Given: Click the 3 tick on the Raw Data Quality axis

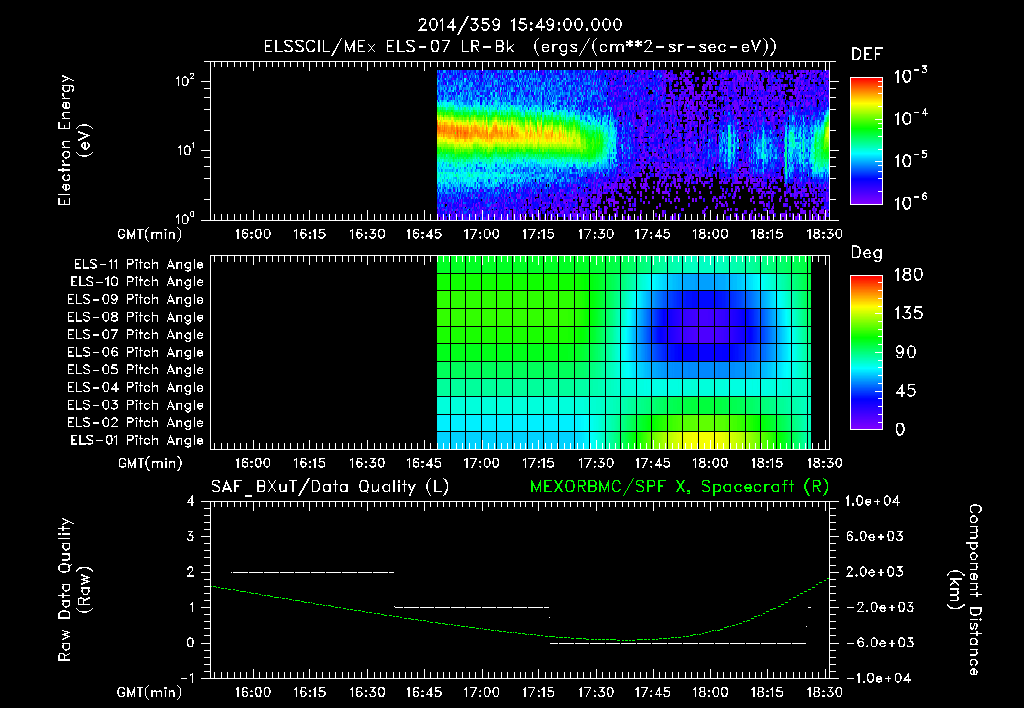Looking at the screenshot, I should click(191, 537).
